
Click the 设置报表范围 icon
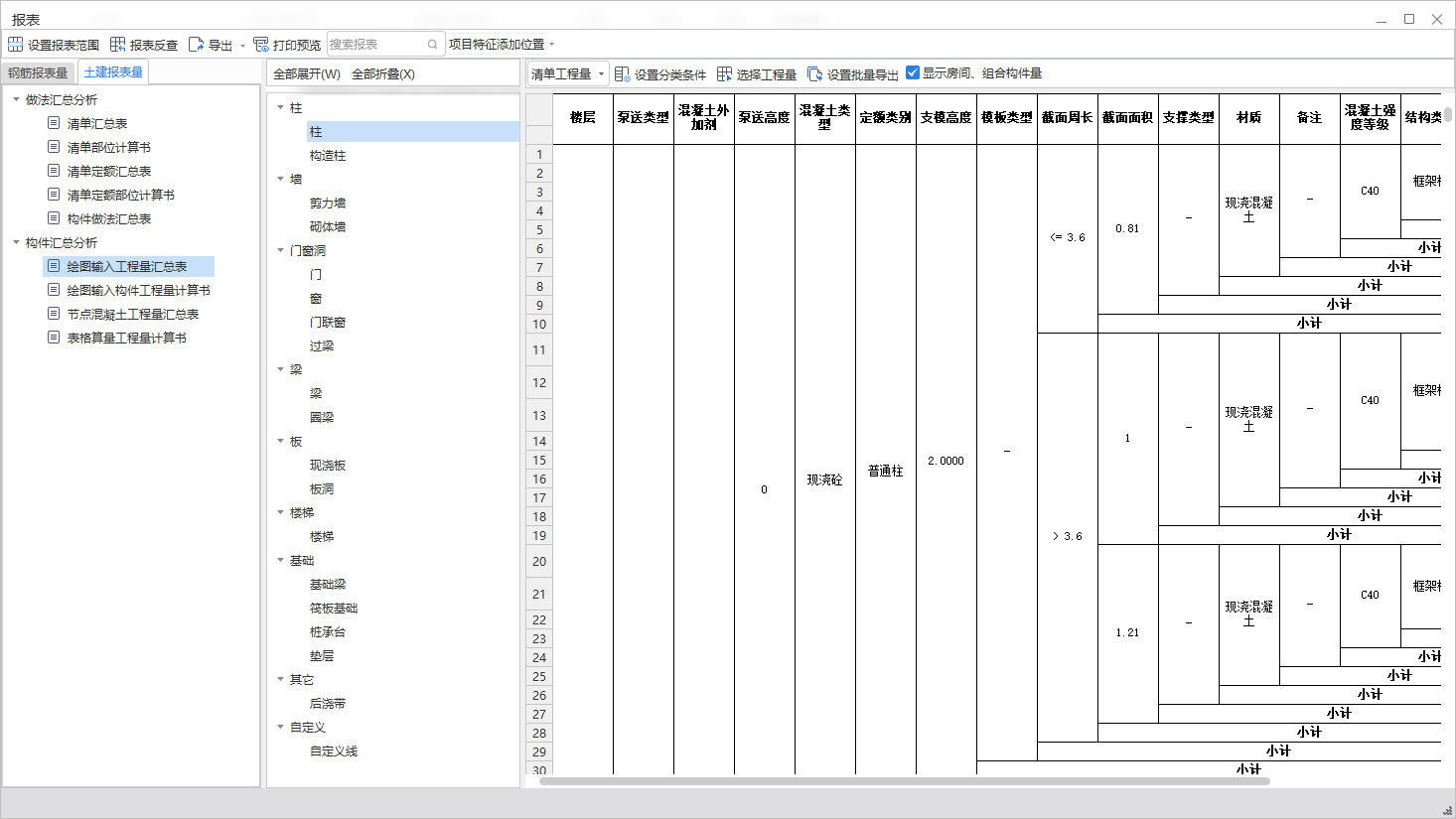click(x=15, y=45)
